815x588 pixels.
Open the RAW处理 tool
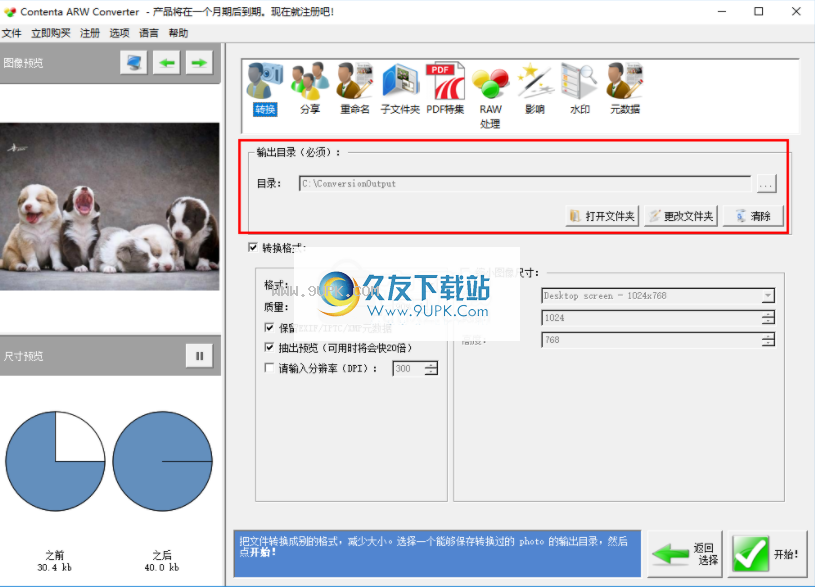coord(490,96)
